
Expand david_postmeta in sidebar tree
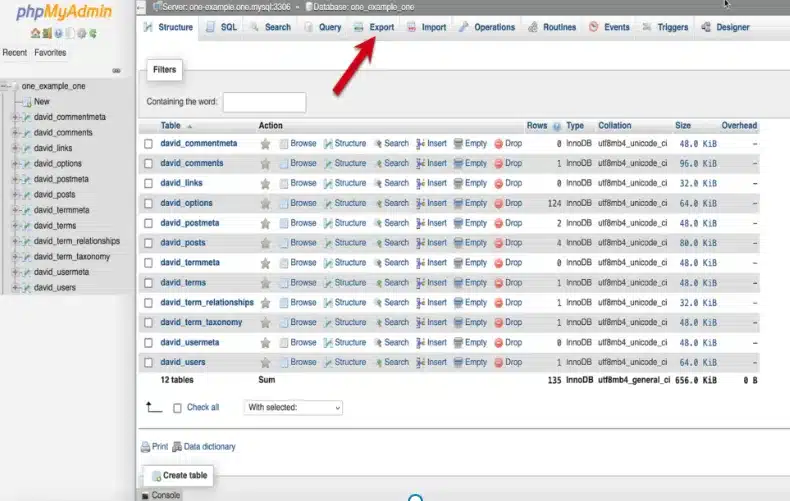pyautogui.click(x=15, y=179)
